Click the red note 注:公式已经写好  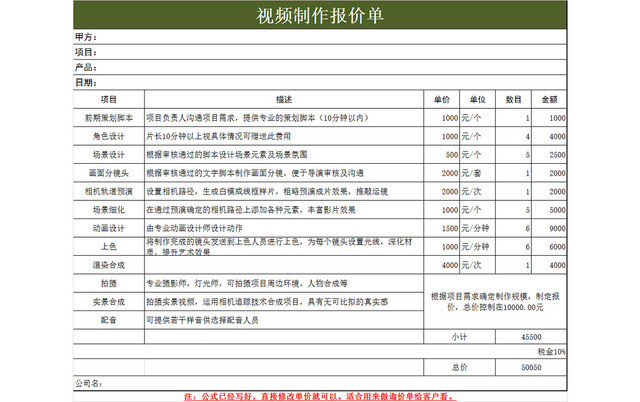click(320, 396)
